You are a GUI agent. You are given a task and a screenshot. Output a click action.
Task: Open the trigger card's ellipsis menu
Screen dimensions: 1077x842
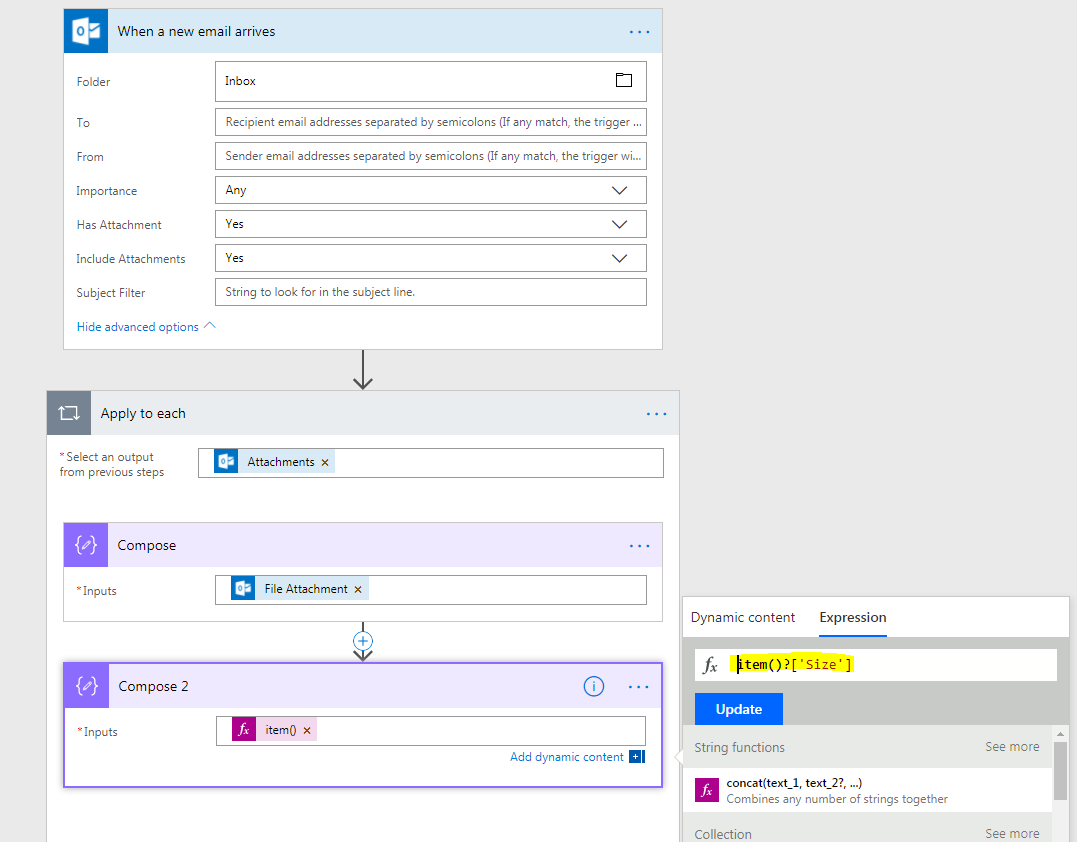[x=639, y=31]
